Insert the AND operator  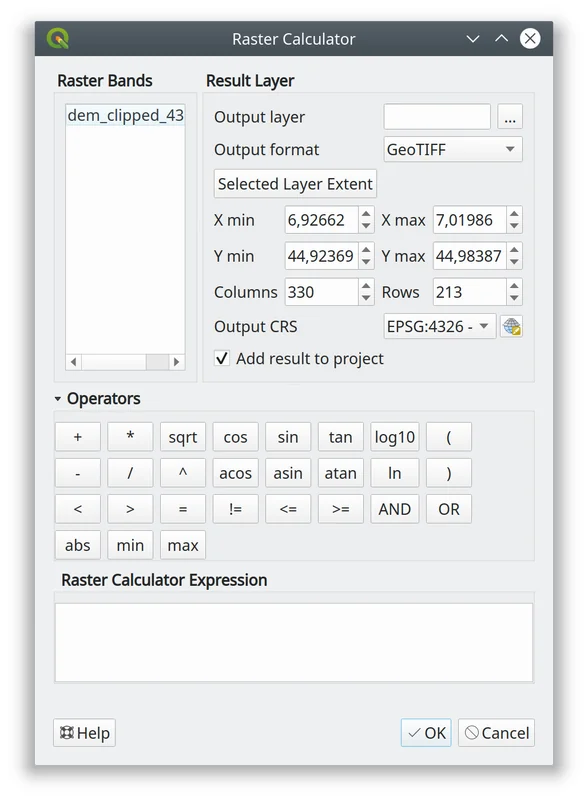(395, 509)
